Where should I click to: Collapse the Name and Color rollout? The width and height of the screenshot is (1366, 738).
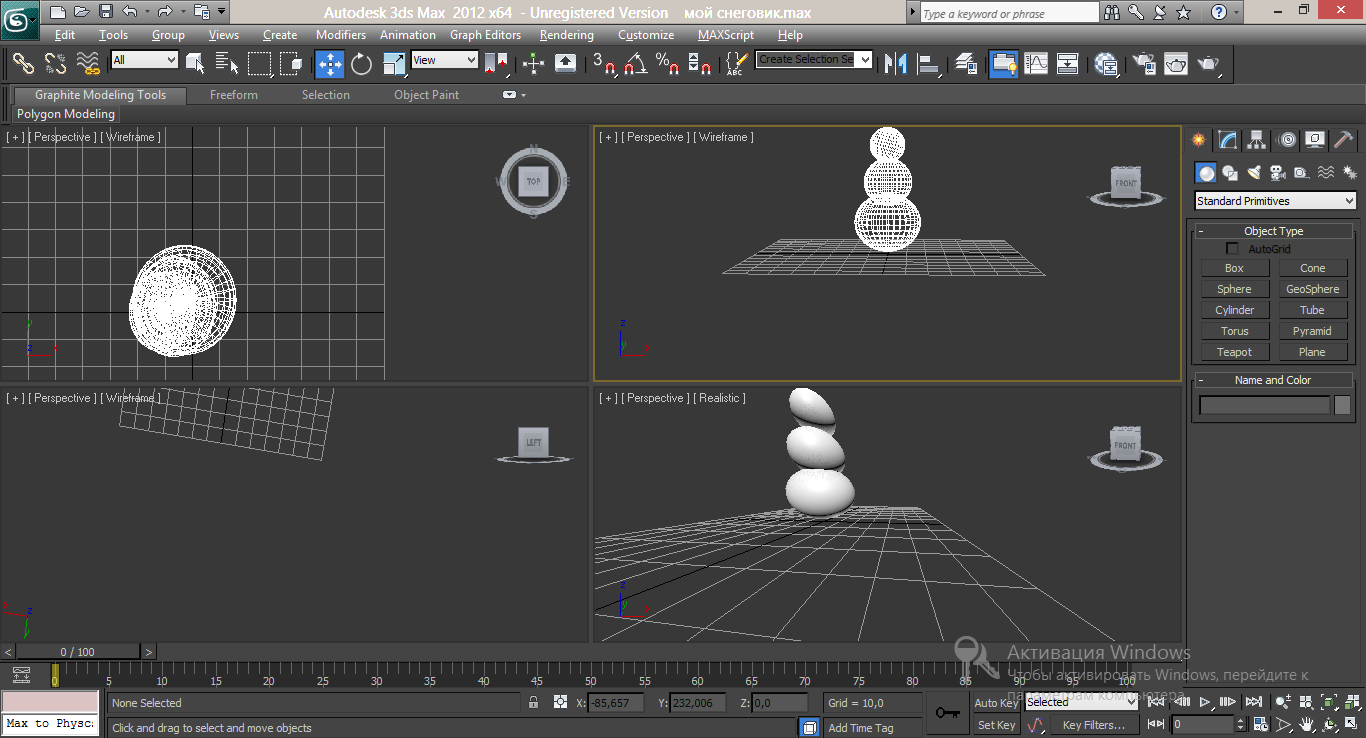pos(1273,380)
